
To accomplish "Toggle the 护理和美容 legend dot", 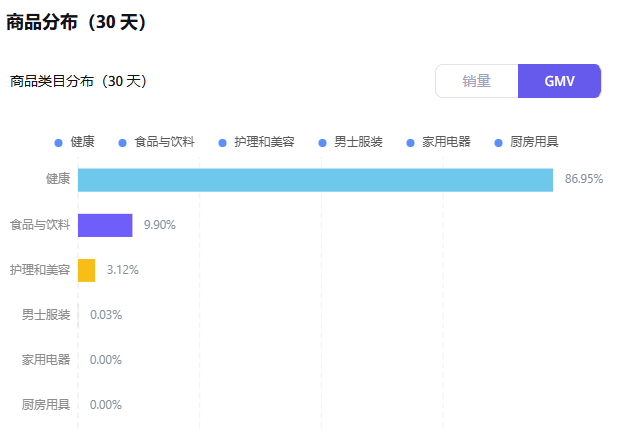I will point(222,143).
